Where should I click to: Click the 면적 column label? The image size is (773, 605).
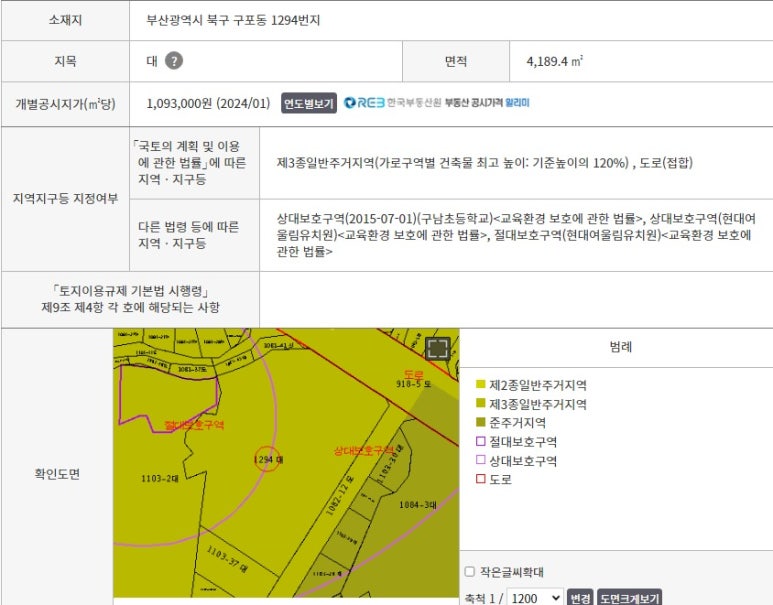456,61
